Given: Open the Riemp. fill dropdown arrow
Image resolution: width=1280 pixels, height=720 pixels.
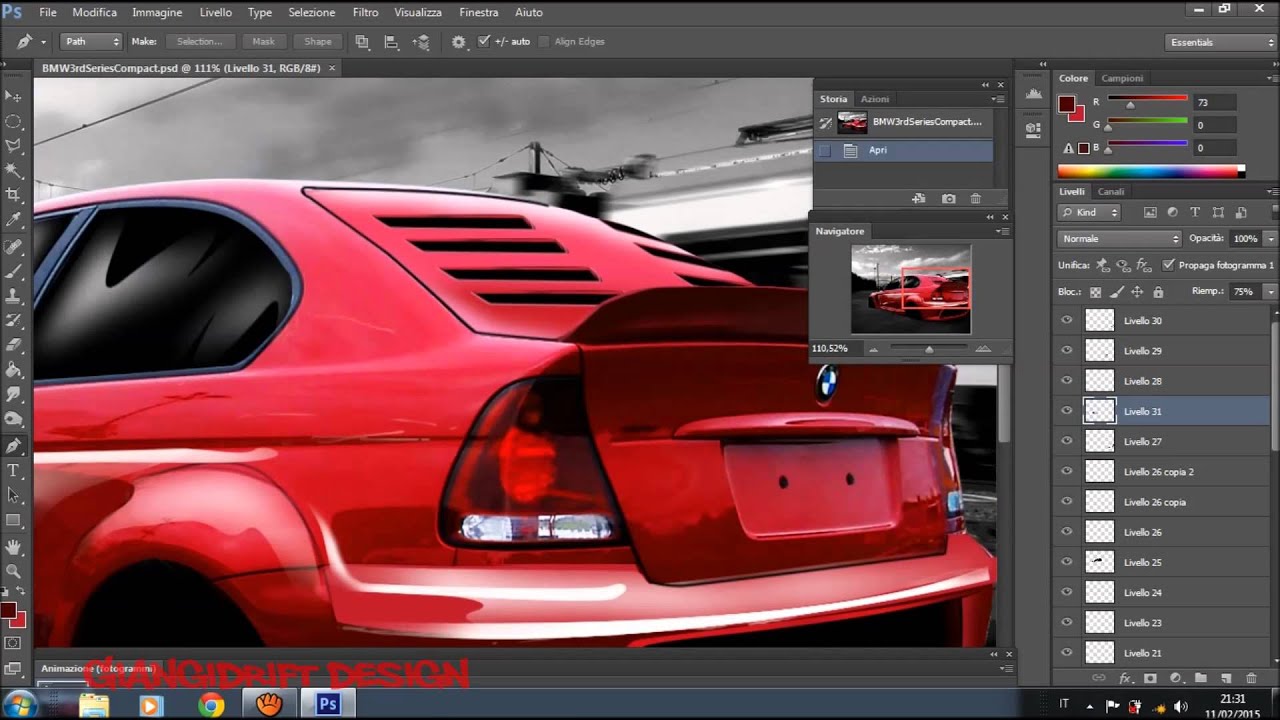Looking at the screenshot, I should tap(1270, 292).
